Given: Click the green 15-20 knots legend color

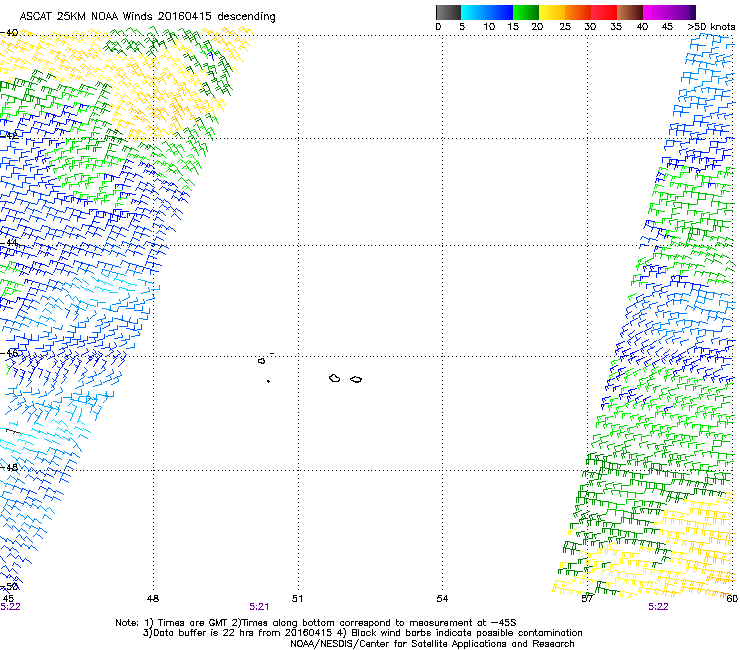Looking at the screenshot, I should point(526,12).
